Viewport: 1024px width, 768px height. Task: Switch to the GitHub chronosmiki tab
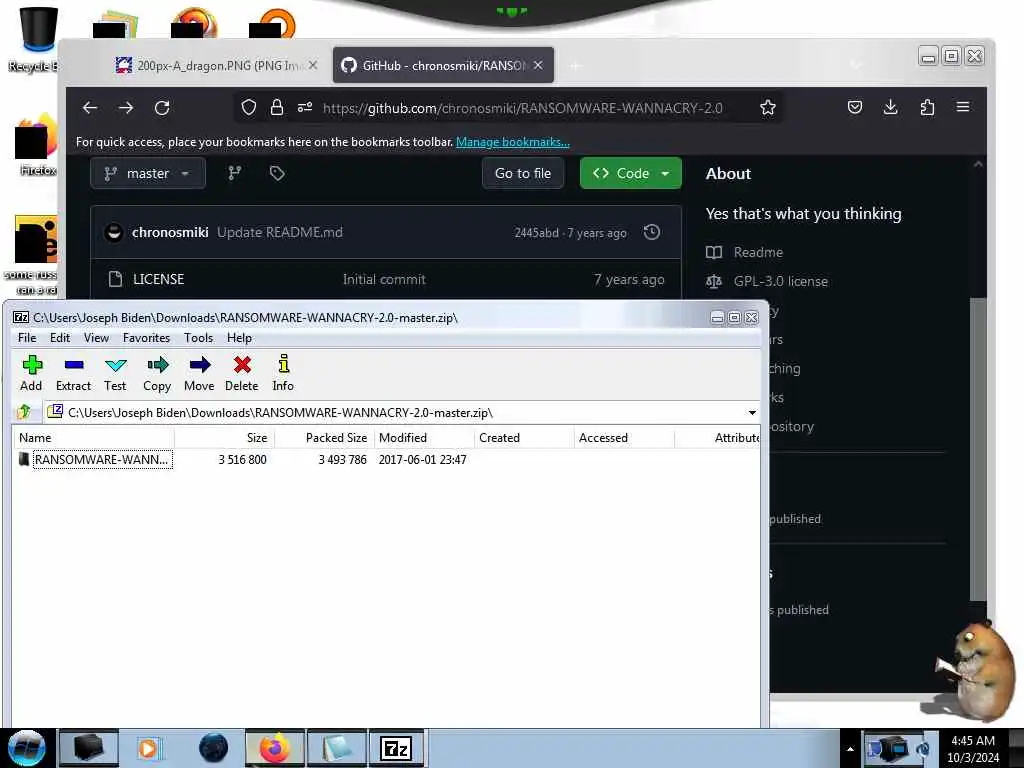[x=443, y=65]
